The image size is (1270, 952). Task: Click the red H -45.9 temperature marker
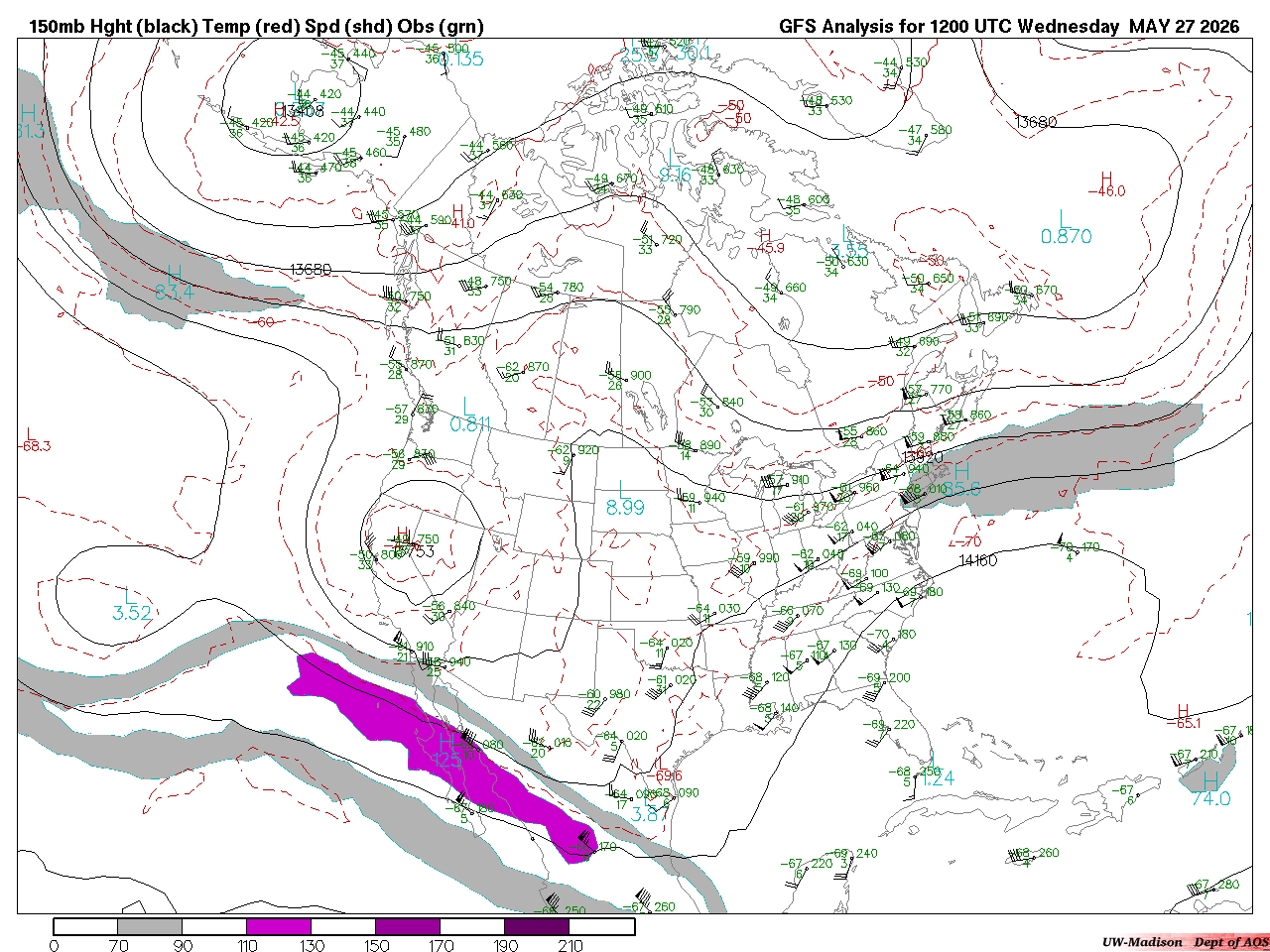(x=765, y=242)
